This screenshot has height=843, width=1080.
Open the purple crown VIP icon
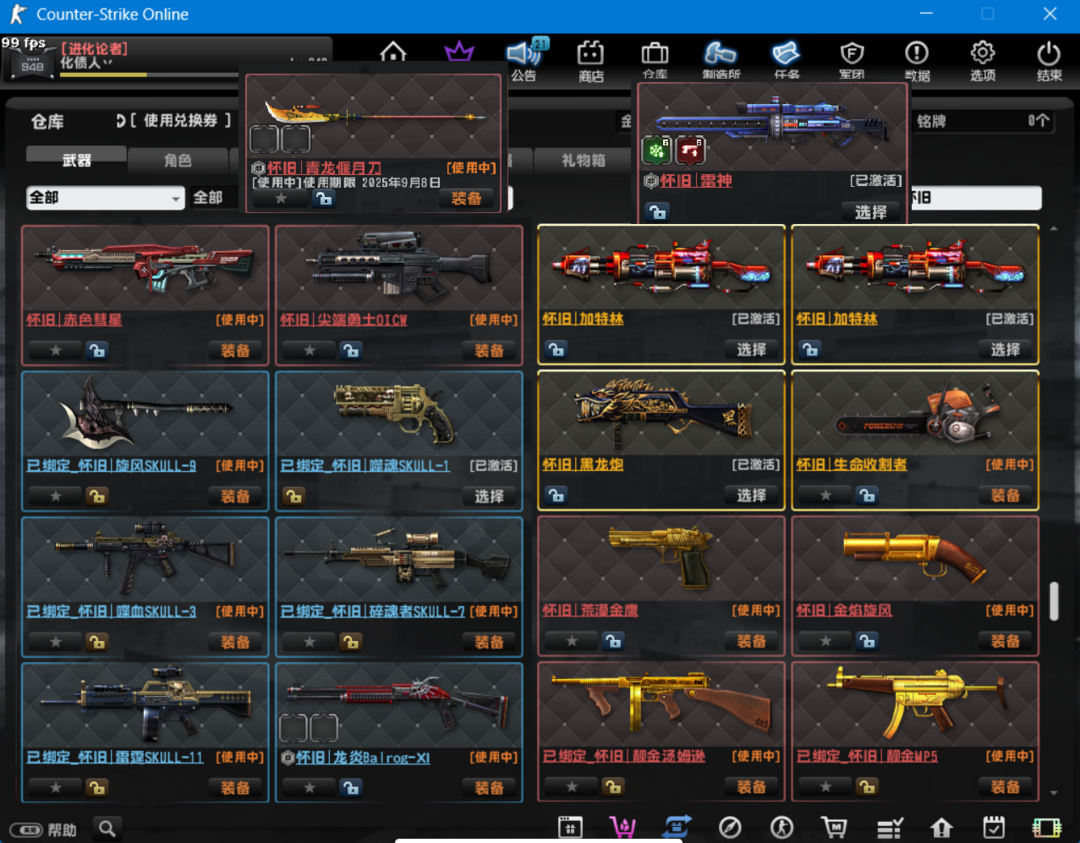[x=459, y=52]
